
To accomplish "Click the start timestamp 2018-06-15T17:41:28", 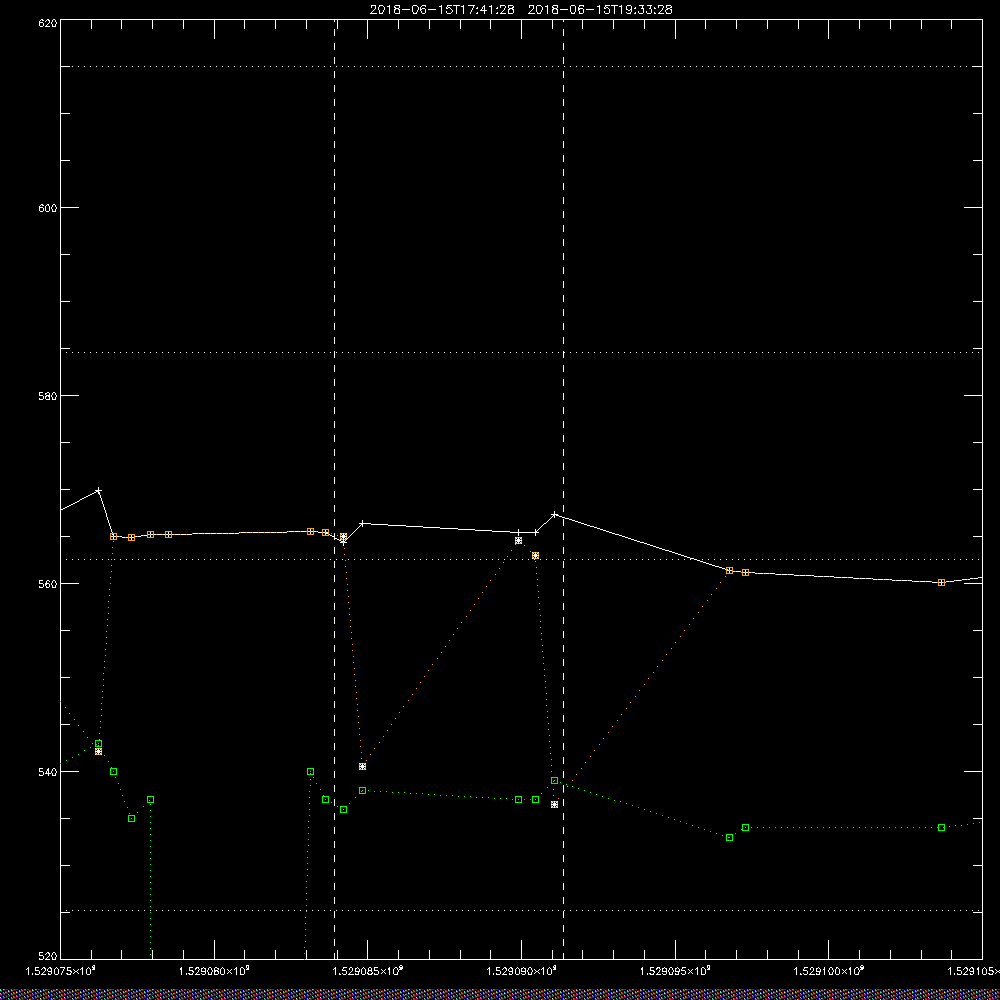I will click(442, 10).
